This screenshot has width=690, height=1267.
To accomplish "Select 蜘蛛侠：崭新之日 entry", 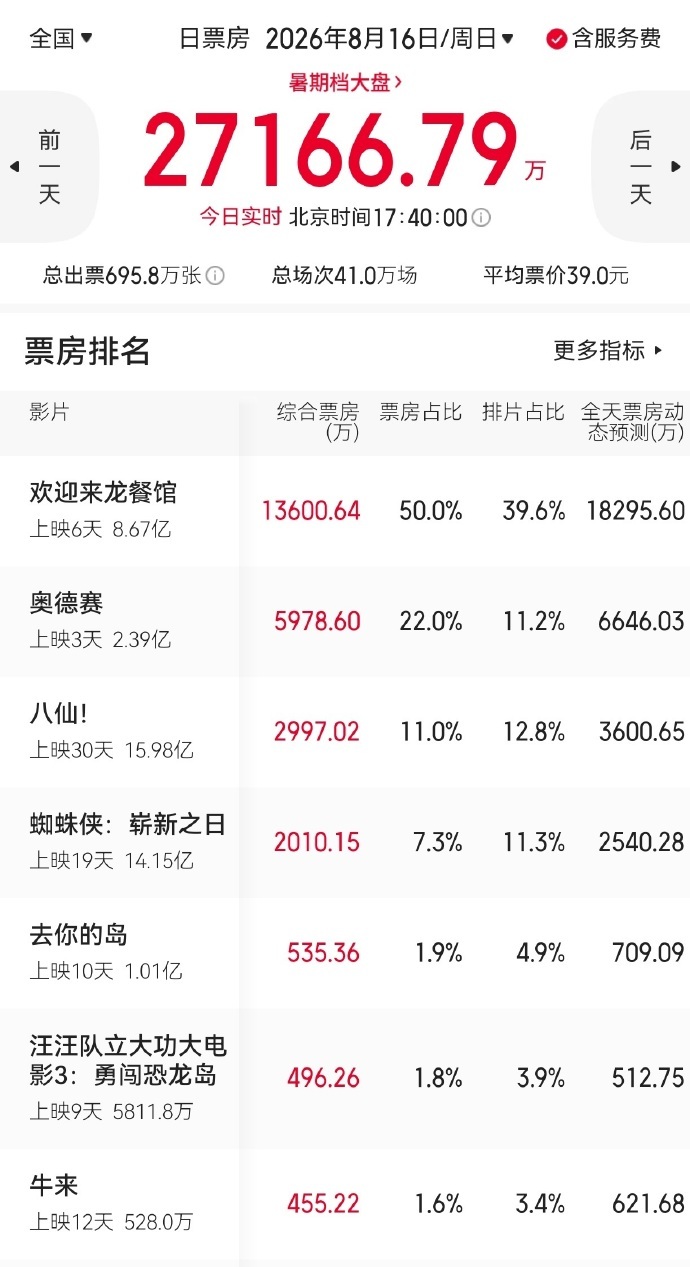I will coord(345,842).
